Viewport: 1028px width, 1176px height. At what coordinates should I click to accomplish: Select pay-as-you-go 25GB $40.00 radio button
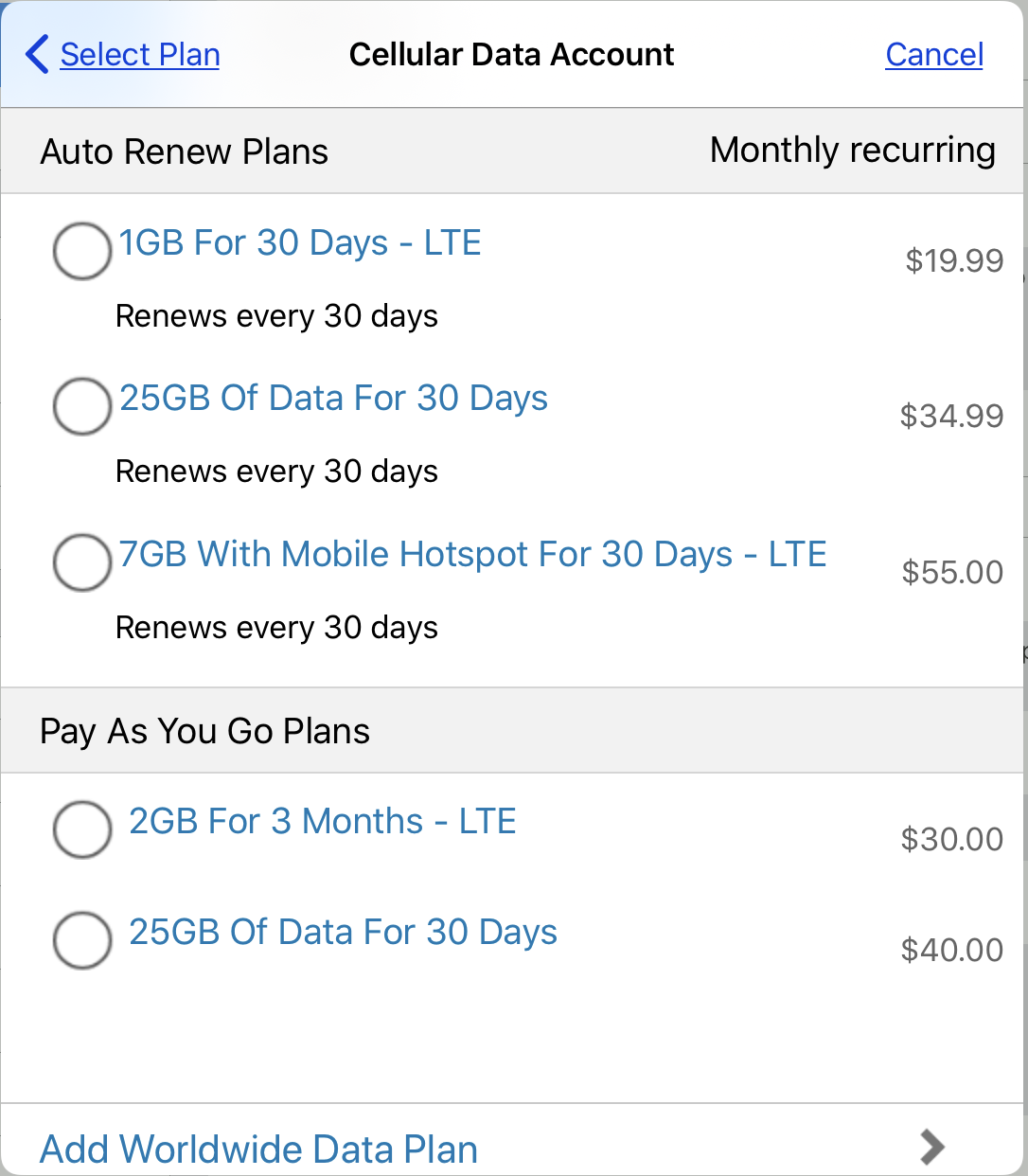click(x=82, y=940)
